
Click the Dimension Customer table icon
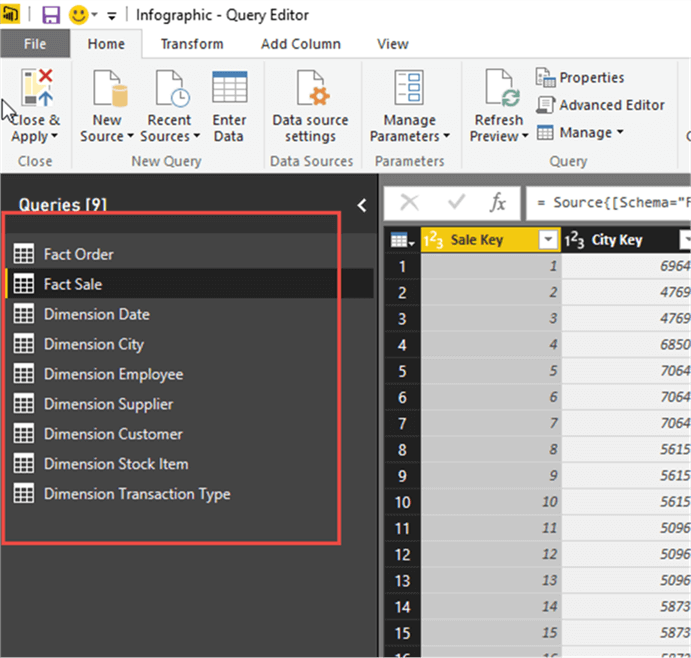point(23,434)
